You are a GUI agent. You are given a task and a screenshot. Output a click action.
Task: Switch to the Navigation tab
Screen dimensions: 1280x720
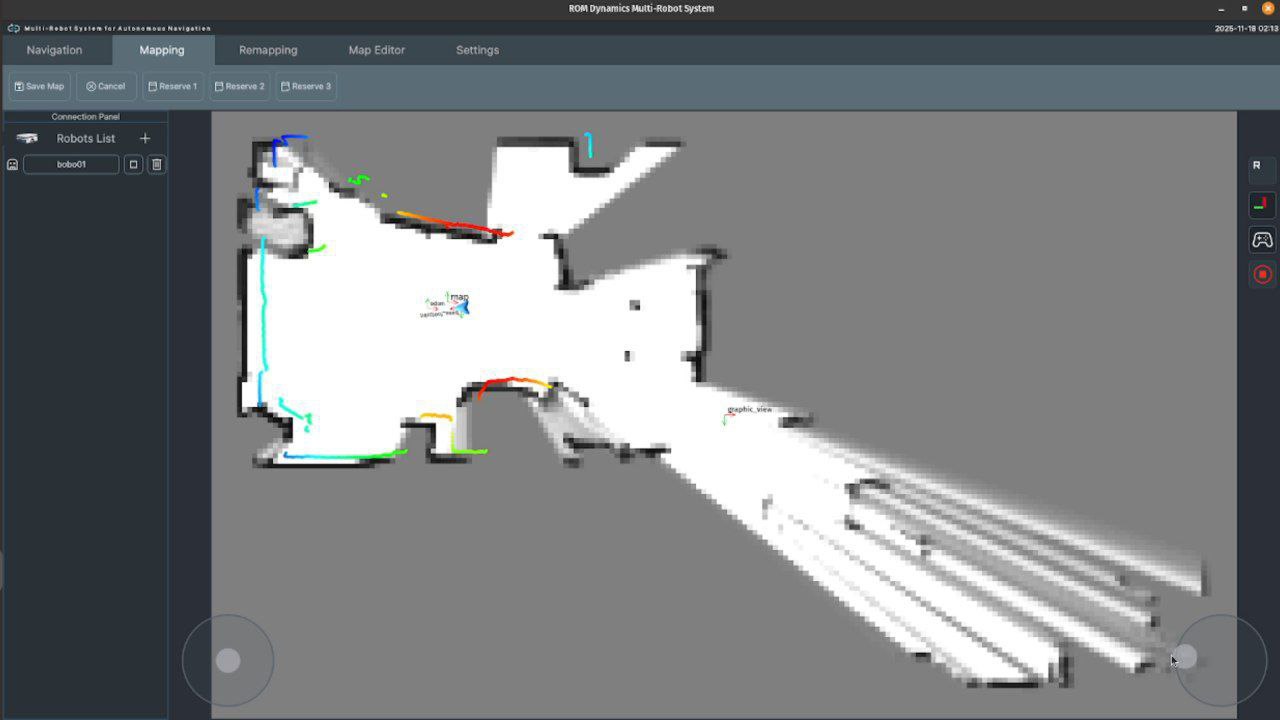pyautogui.click(x=54, y=50)
